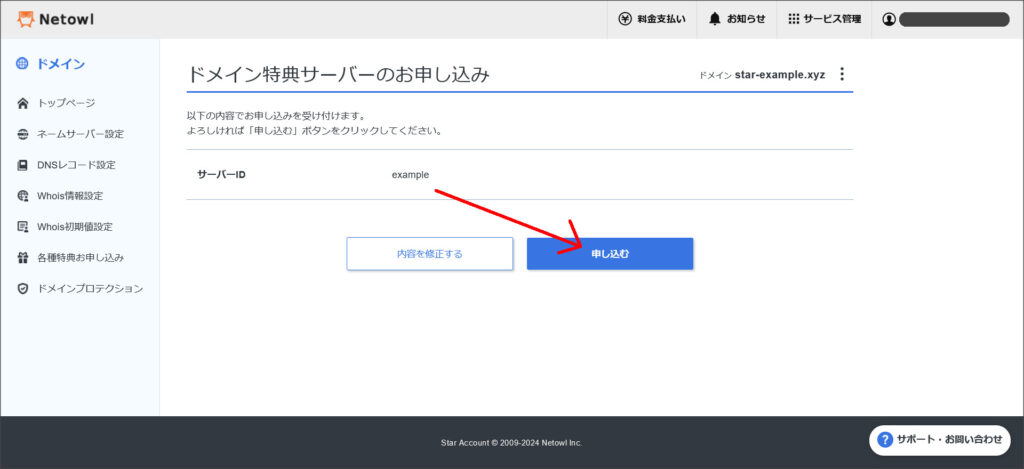The height and width of the screenshot is (469, 1024).
Task: Click the Whois情報設定 icon
Action: click(23, 196)
